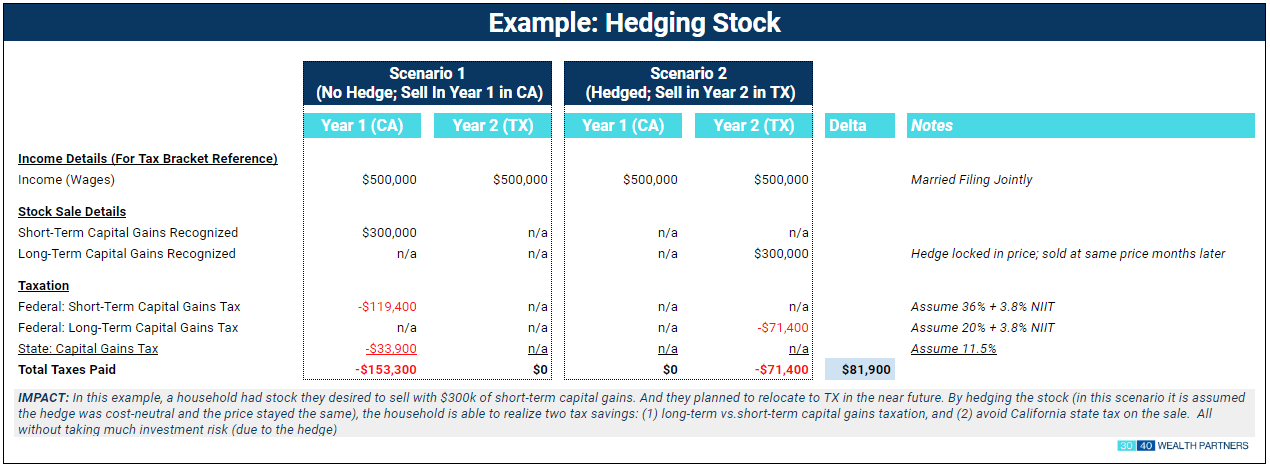
Task: Click the Year 1 (CA) header under Scenario 1
Action: [x=363, y=126]
